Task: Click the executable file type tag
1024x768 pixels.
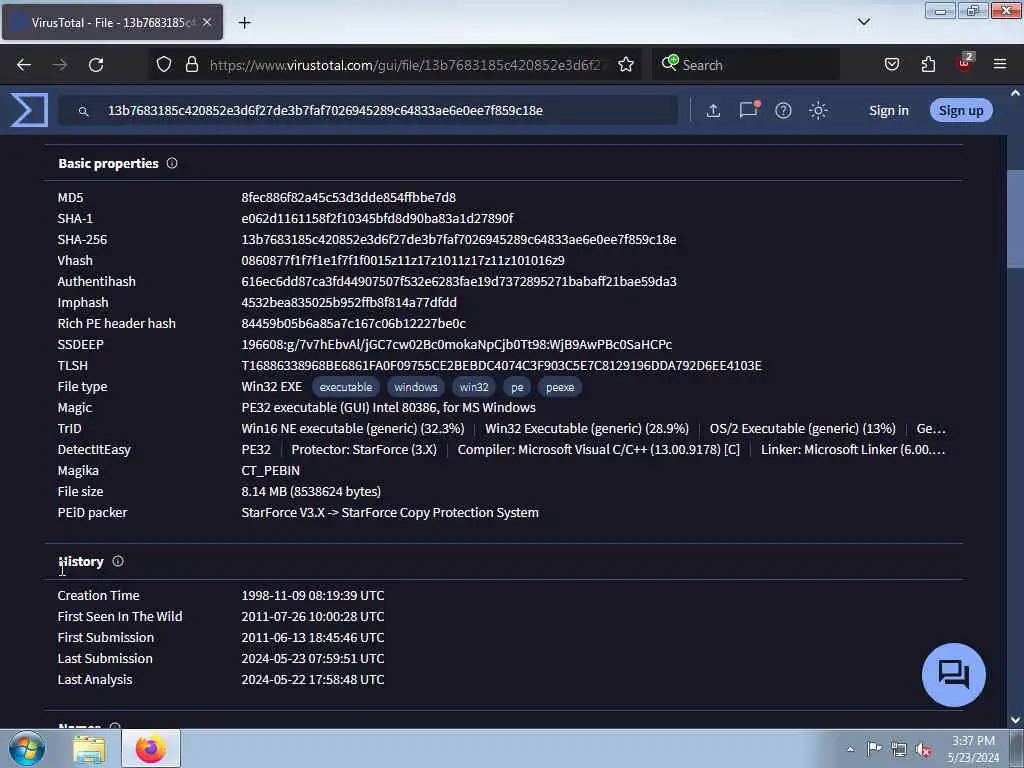Action: point(345,387)
